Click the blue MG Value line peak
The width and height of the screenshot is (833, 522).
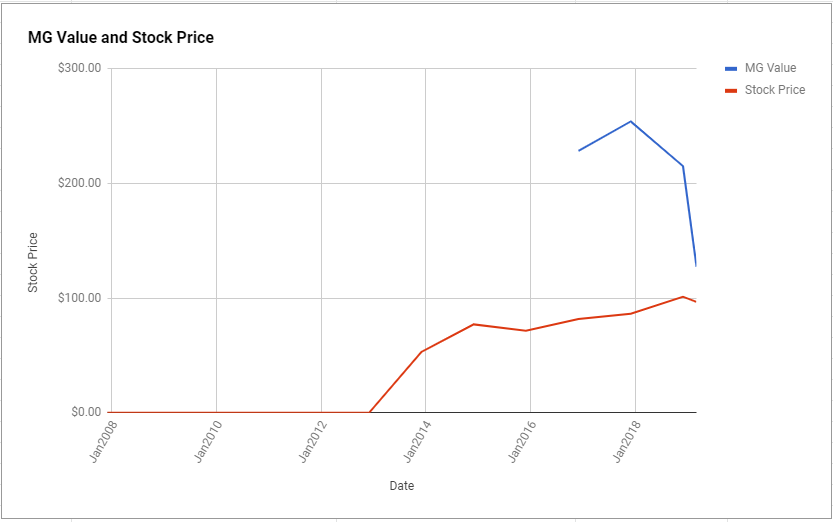[x=631, y=122]
